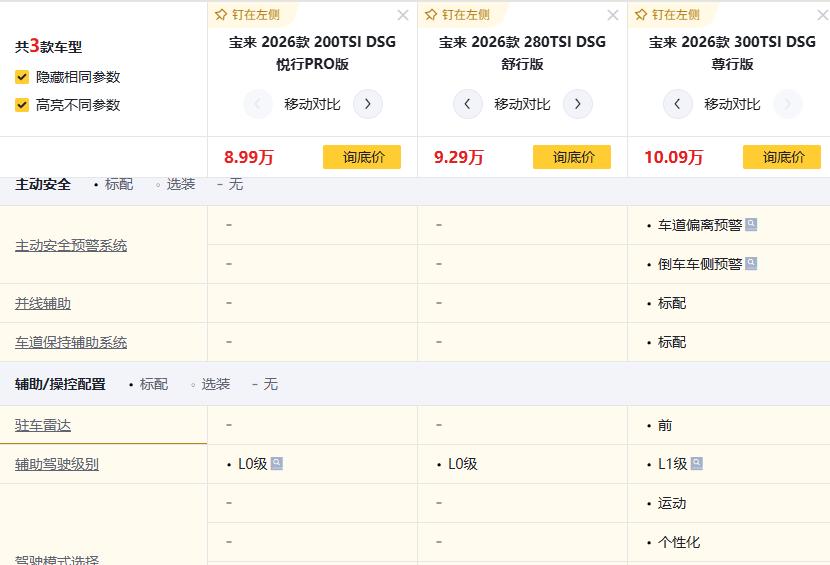Toggle the 高亮不同参数 checkbox
The image size is (830, 565).
coord(22,105)
